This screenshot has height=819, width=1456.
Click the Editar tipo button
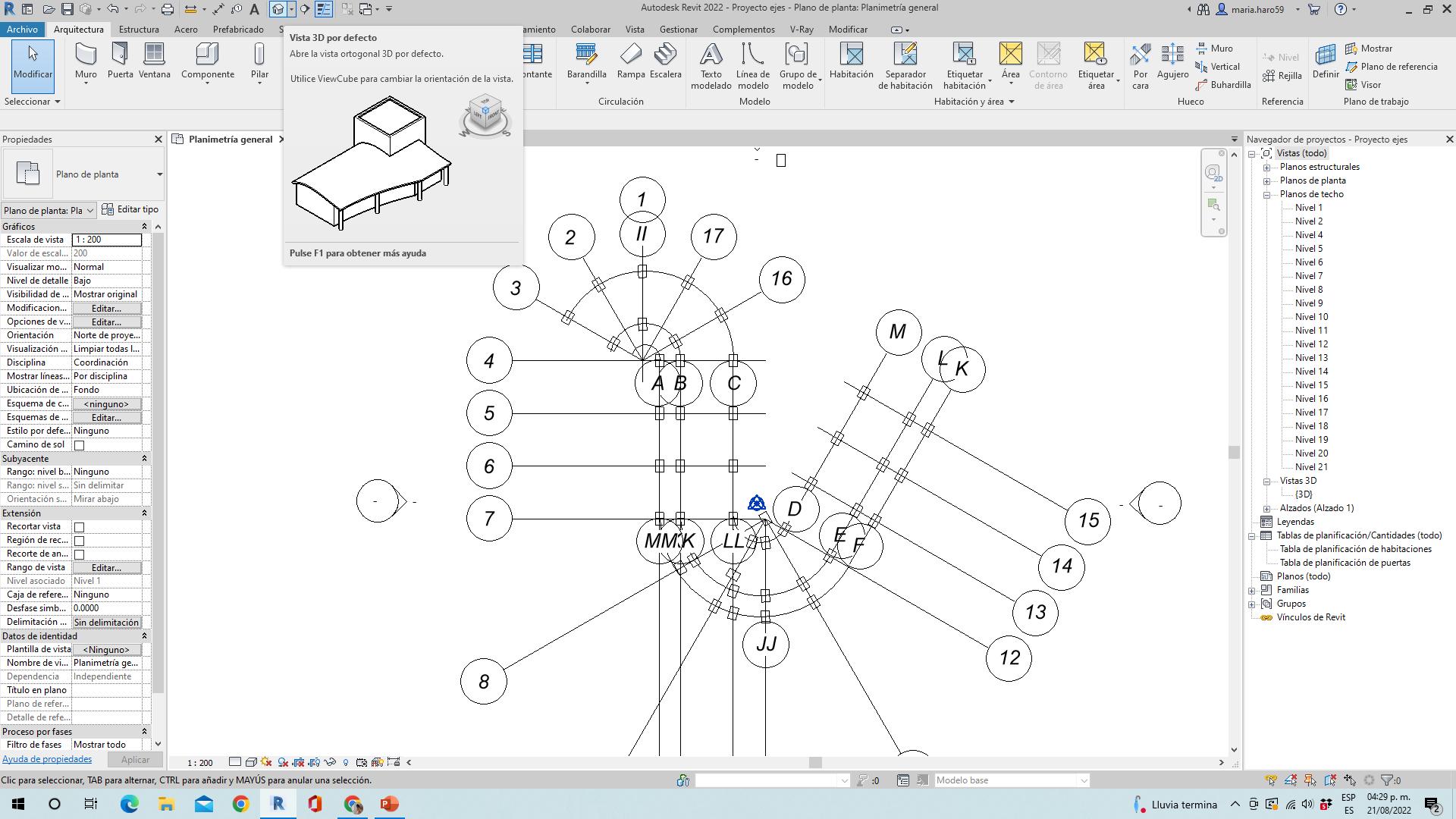pyautogui.click(x=130, y=210)
